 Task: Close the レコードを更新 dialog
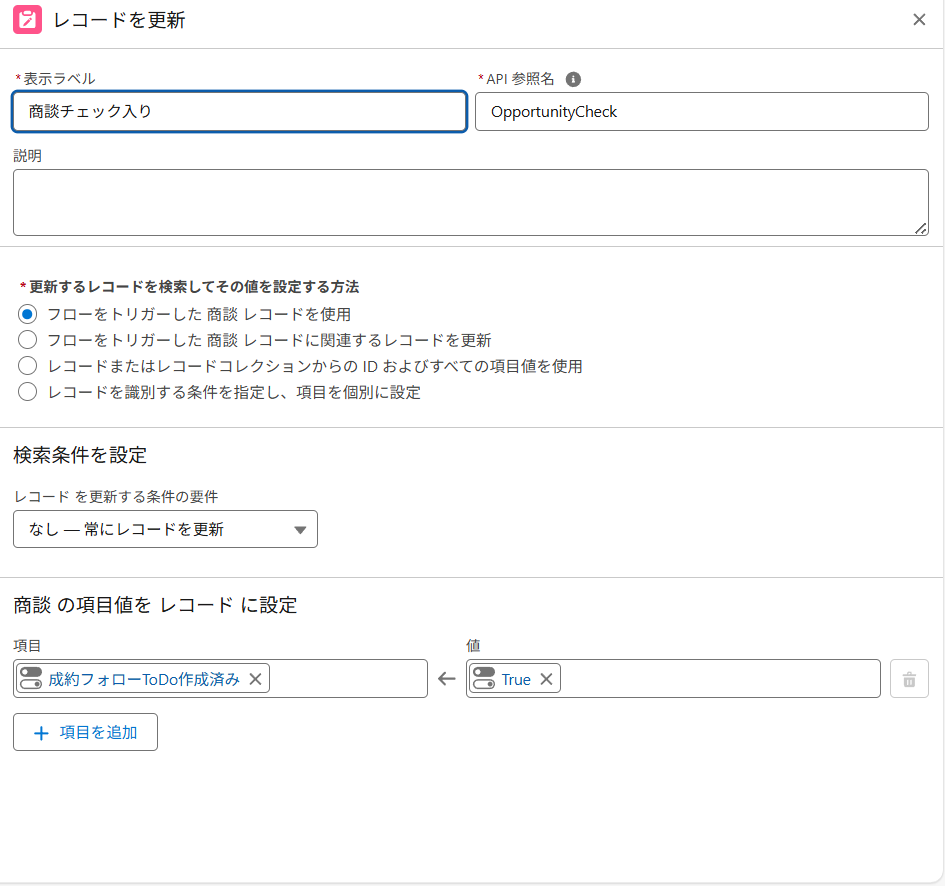(919, 19)
